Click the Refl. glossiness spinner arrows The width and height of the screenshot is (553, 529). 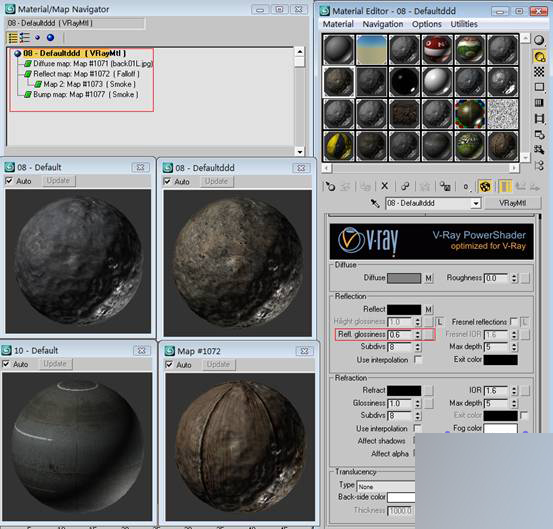coord(418,334)
